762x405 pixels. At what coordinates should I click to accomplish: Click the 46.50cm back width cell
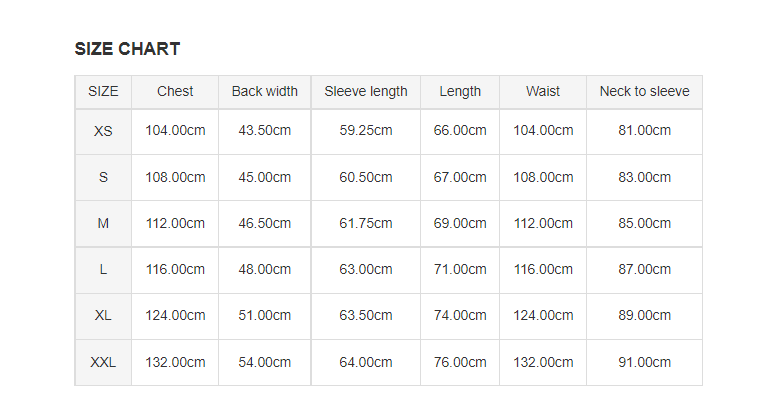click(264, 224)
